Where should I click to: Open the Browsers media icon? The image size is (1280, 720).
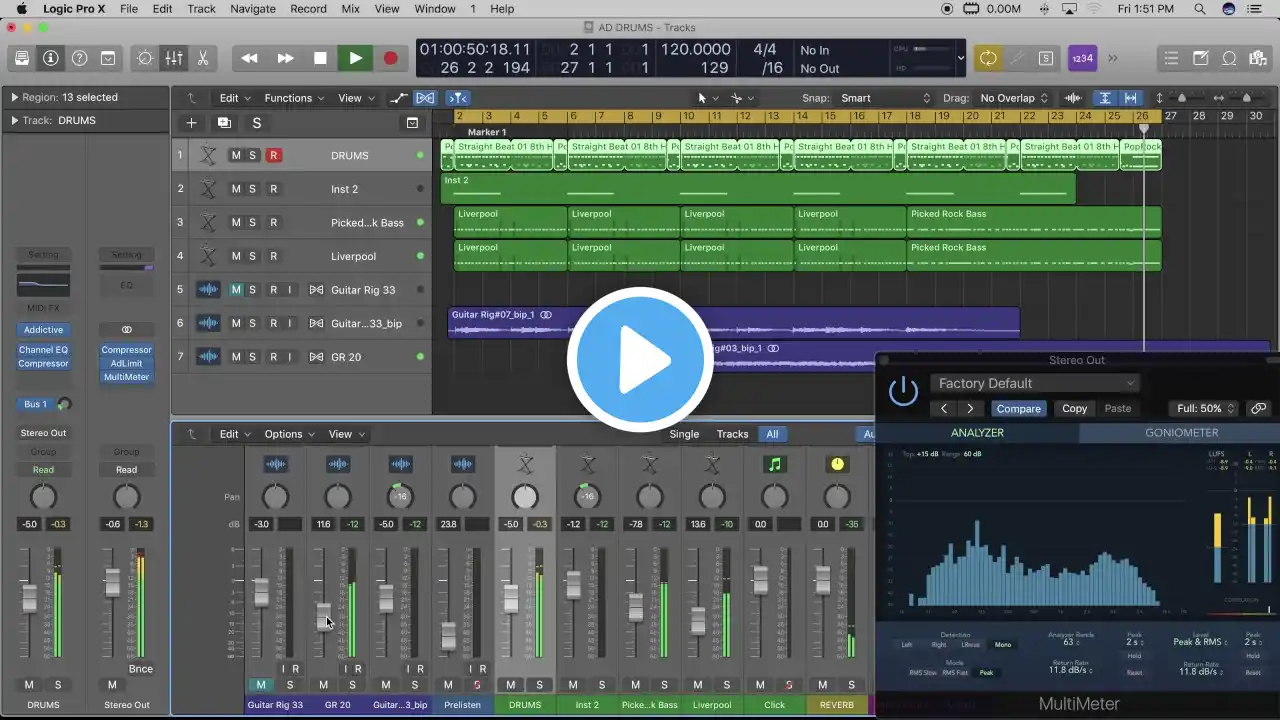click(1258, 58)
